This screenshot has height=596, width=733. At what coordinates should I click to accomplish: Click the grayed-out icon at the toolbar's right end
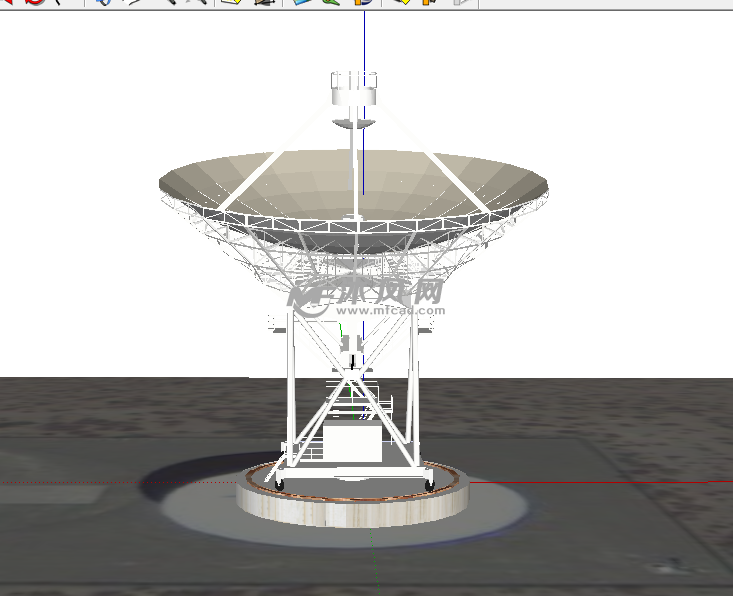[460, 2]
